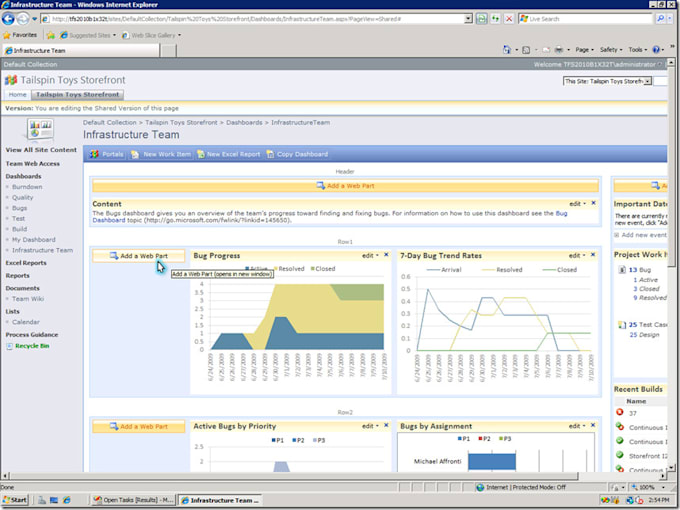Open the Burndown dashboard link
The height and width of the screenshot is (510, 680).
(x=27, y=187)
